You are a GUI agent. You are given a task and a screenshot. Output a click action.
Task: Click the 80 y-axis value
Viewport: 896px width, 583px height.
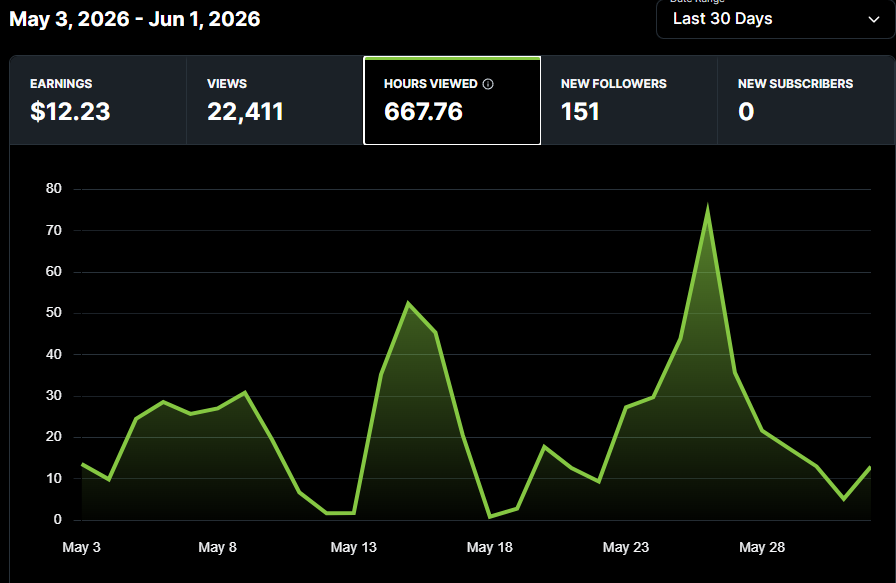pos(54,189)
